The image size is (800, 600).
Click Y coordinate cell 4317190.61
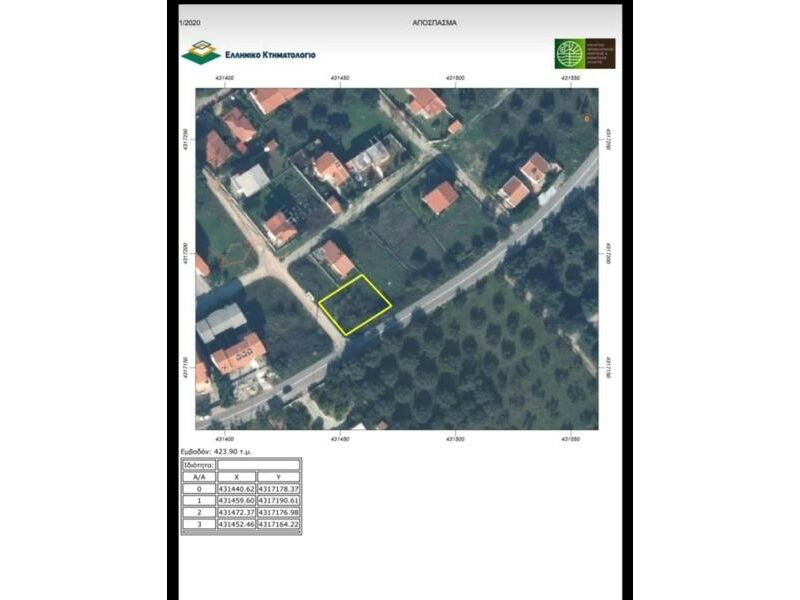tap(279, 500)
